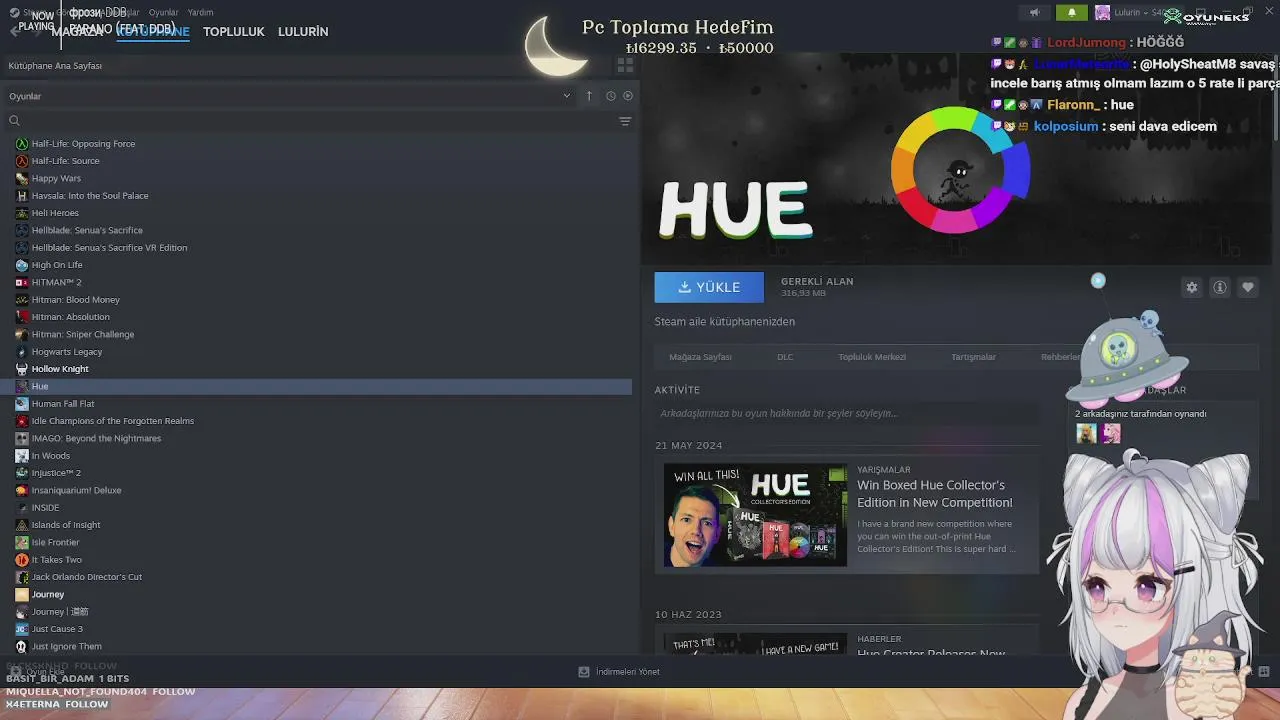Viewport: 1280px width, 720px height.
Task: Expand the Oyunlar collection dropdown
Action: coord(566,96)
